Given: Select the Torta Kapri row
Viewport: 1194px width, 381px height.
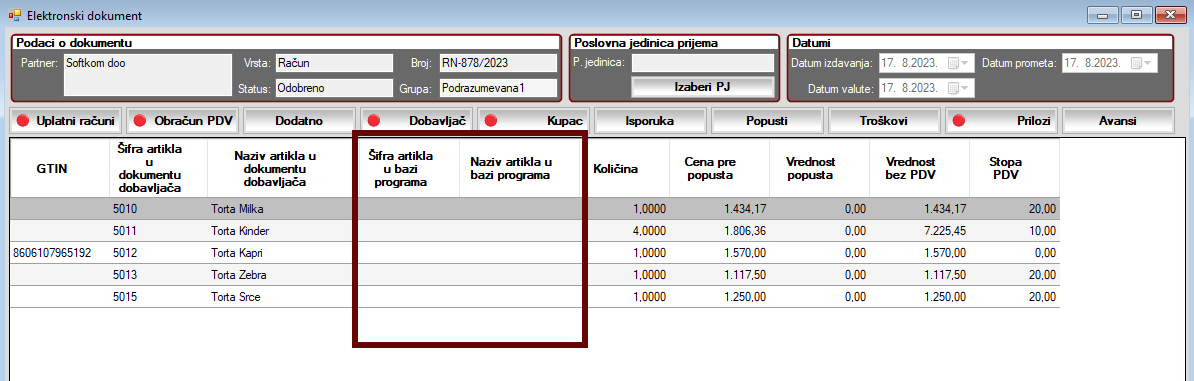Looking at the screenshot, I should tap(535, 253).
